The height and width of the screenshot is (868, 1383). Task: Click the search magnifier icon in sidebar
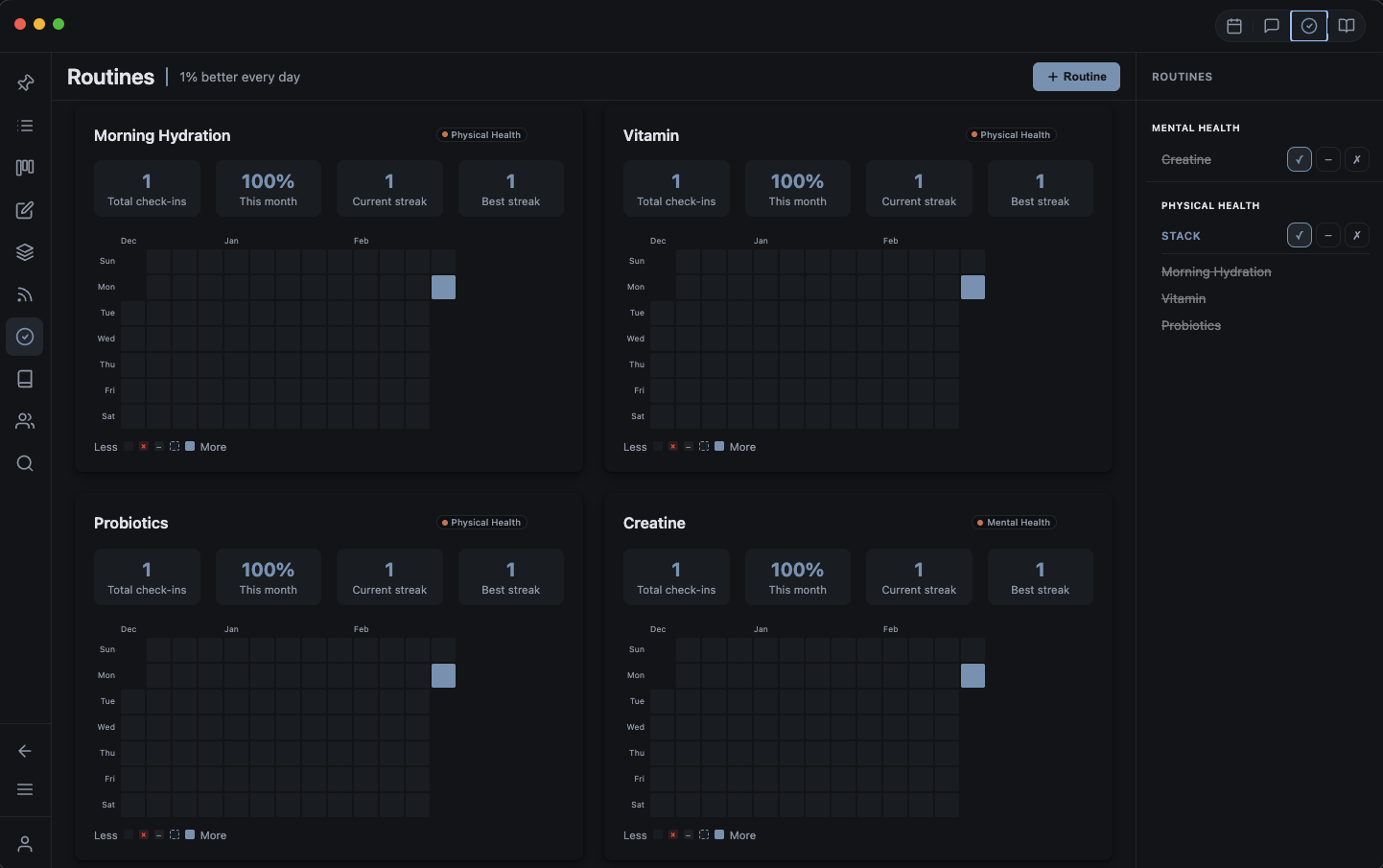coord(25,464)
